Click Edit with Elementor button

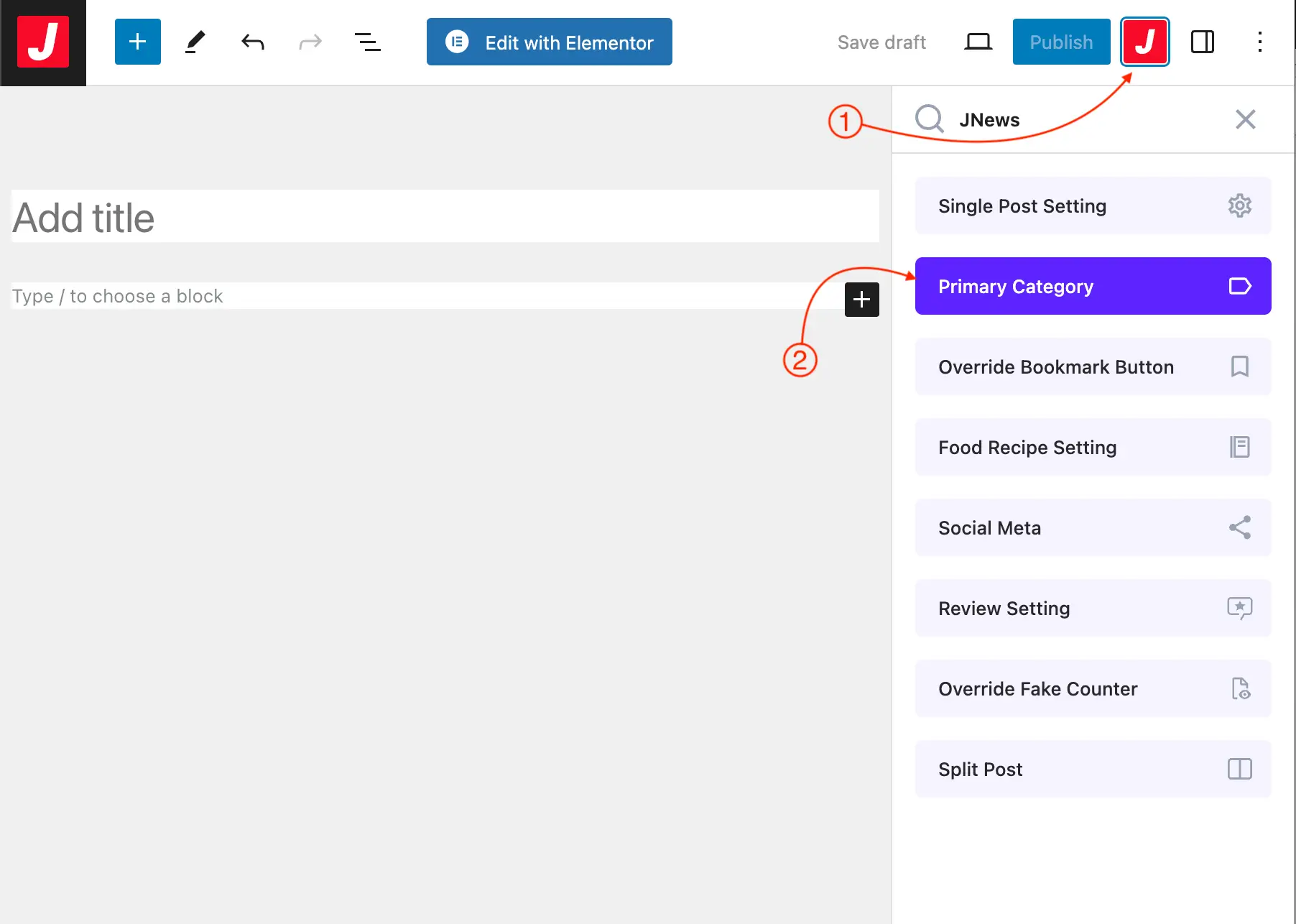pyautogui.click(x=549, y=42)
